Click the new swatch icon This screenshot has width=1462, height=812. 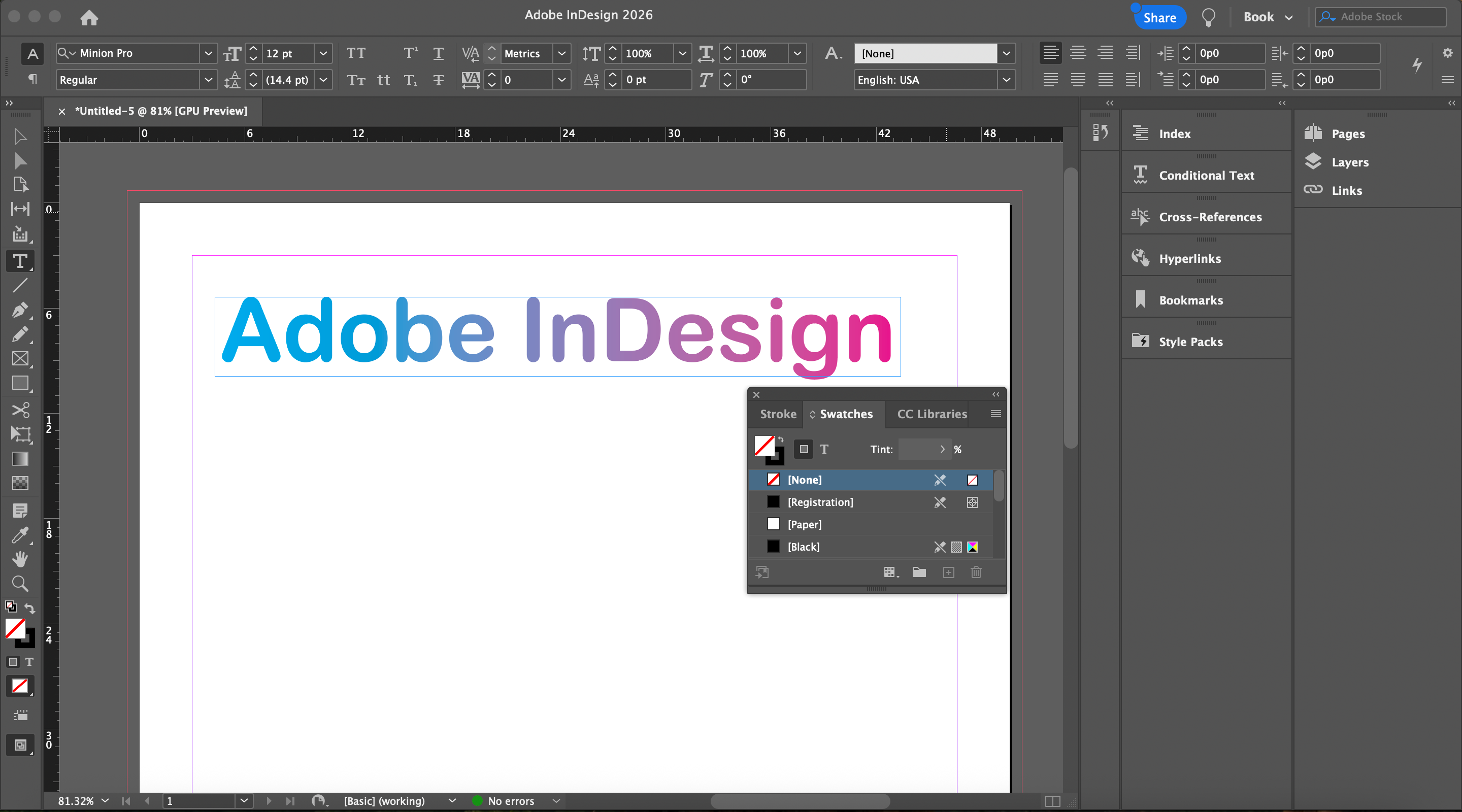coord(948,572)
